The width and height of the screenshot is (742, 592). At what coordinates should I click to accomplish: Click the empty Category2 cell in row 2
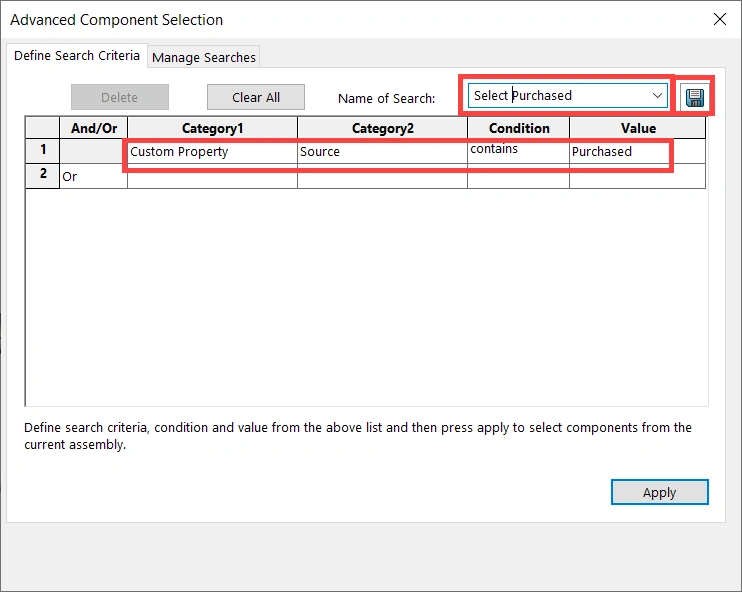tap(382, 176)
